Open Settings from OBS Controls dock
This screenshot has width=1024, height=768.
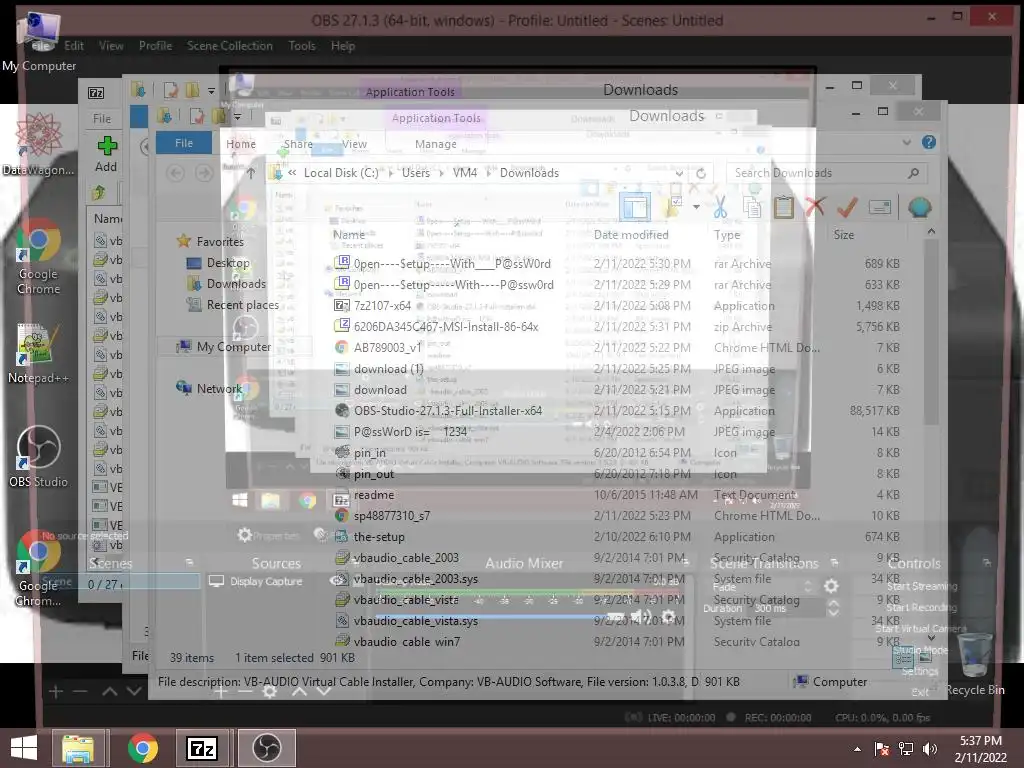pyautogui.click(x=920, y=671)
